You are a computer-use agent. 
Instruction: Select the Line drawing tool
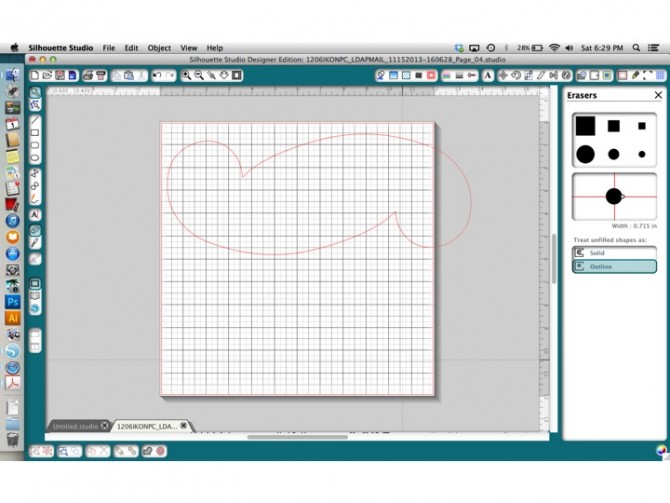pyautogui.click(x=35, y=120)
